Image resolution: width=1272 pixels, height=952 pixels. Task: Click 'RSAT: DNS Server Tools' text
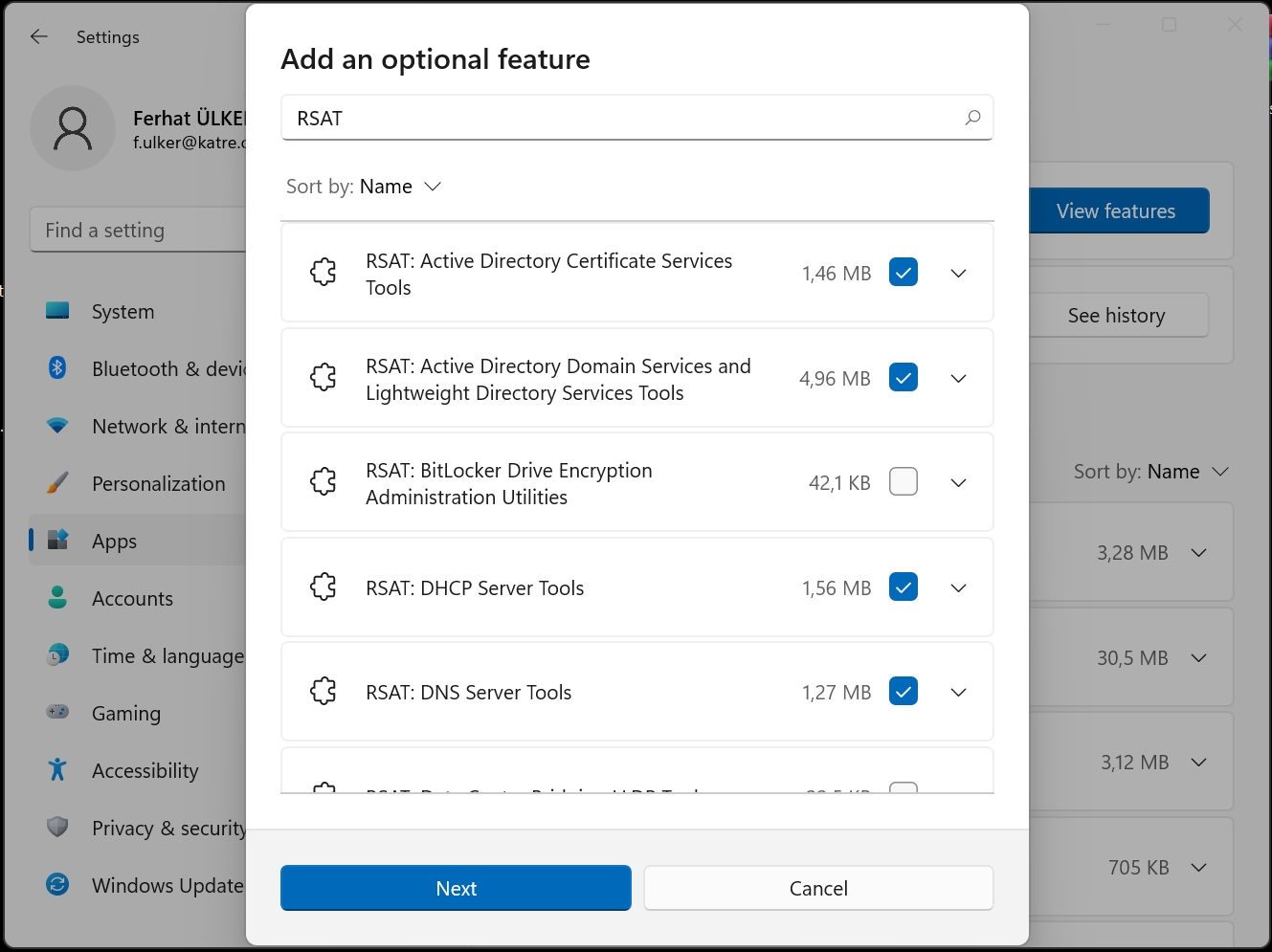[x=468, y=693]
